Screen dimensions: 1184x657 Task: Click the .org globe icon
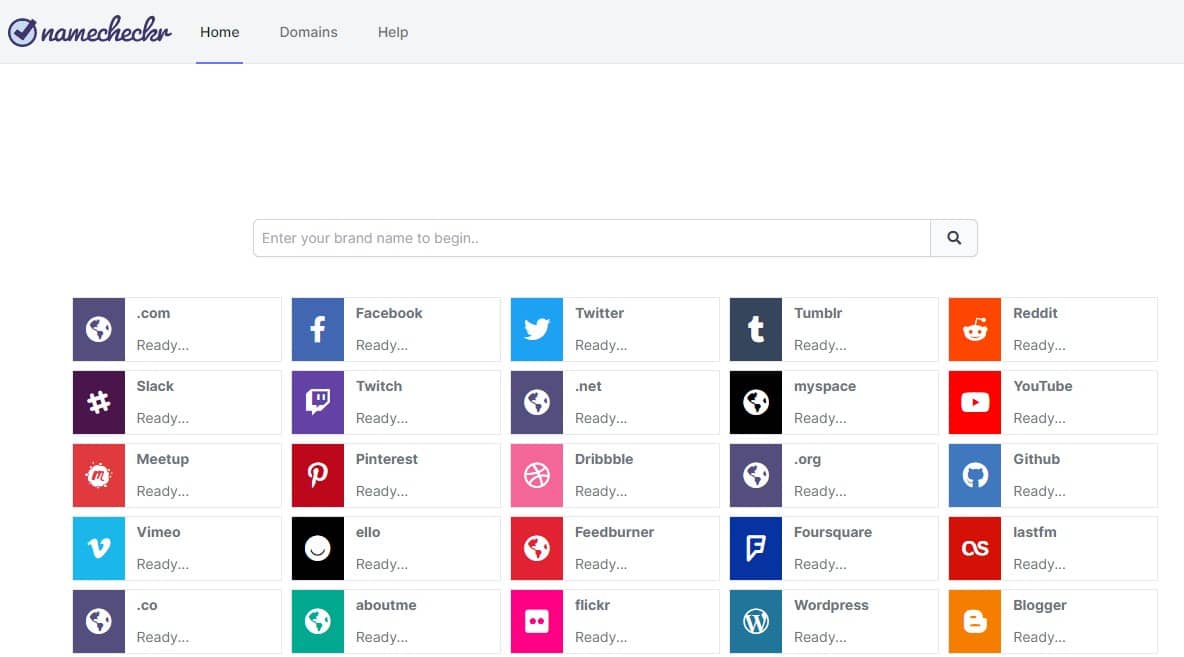(756, 476)
